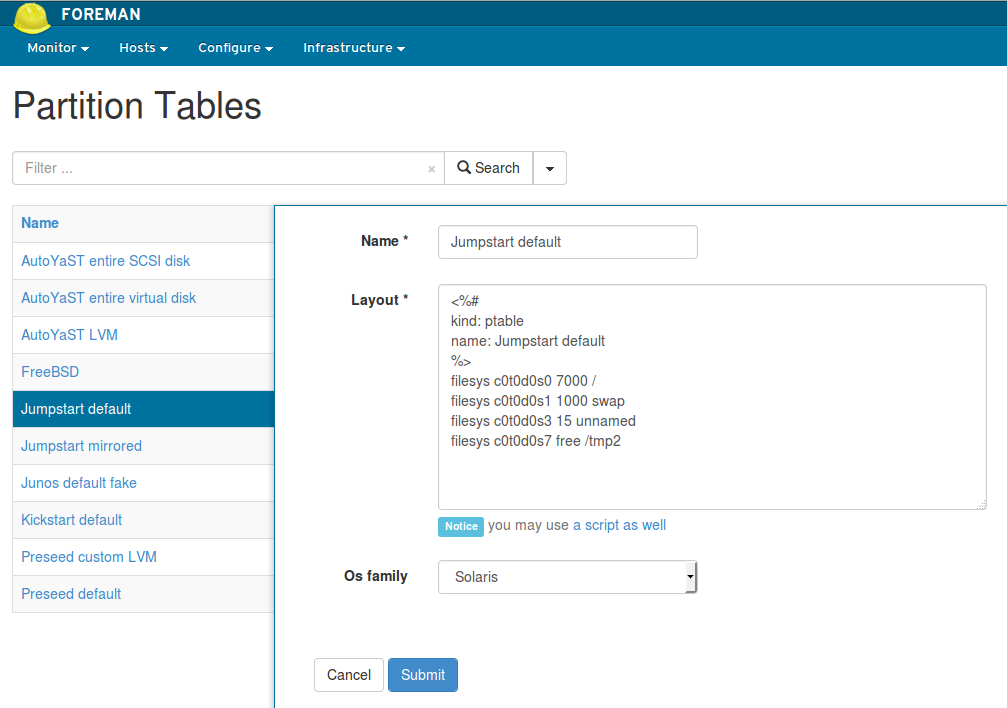Open the Junos default fake entry
Screen dimensions: 1007x708
pos(79,483)
